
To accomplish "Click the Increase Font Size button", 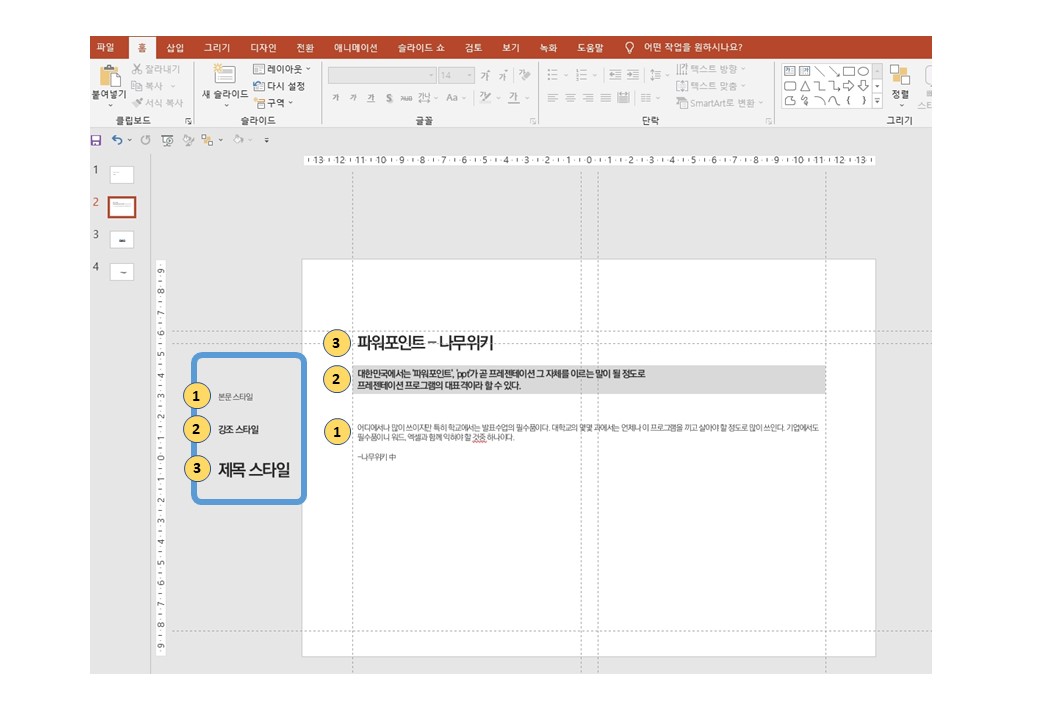I will [485, 76].
